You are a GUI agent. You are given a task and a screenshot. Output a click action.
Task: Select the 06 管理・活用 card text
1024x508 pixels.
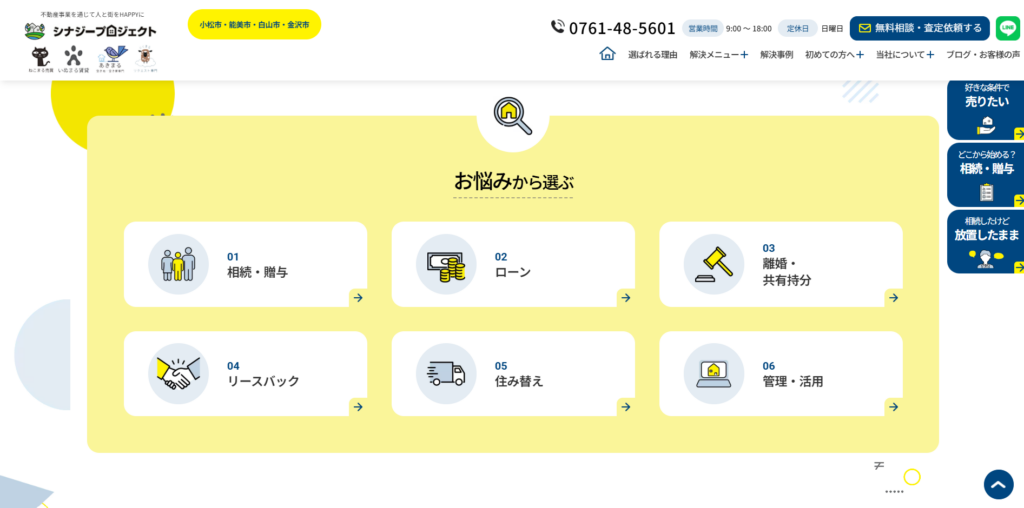tap(793, 374)
